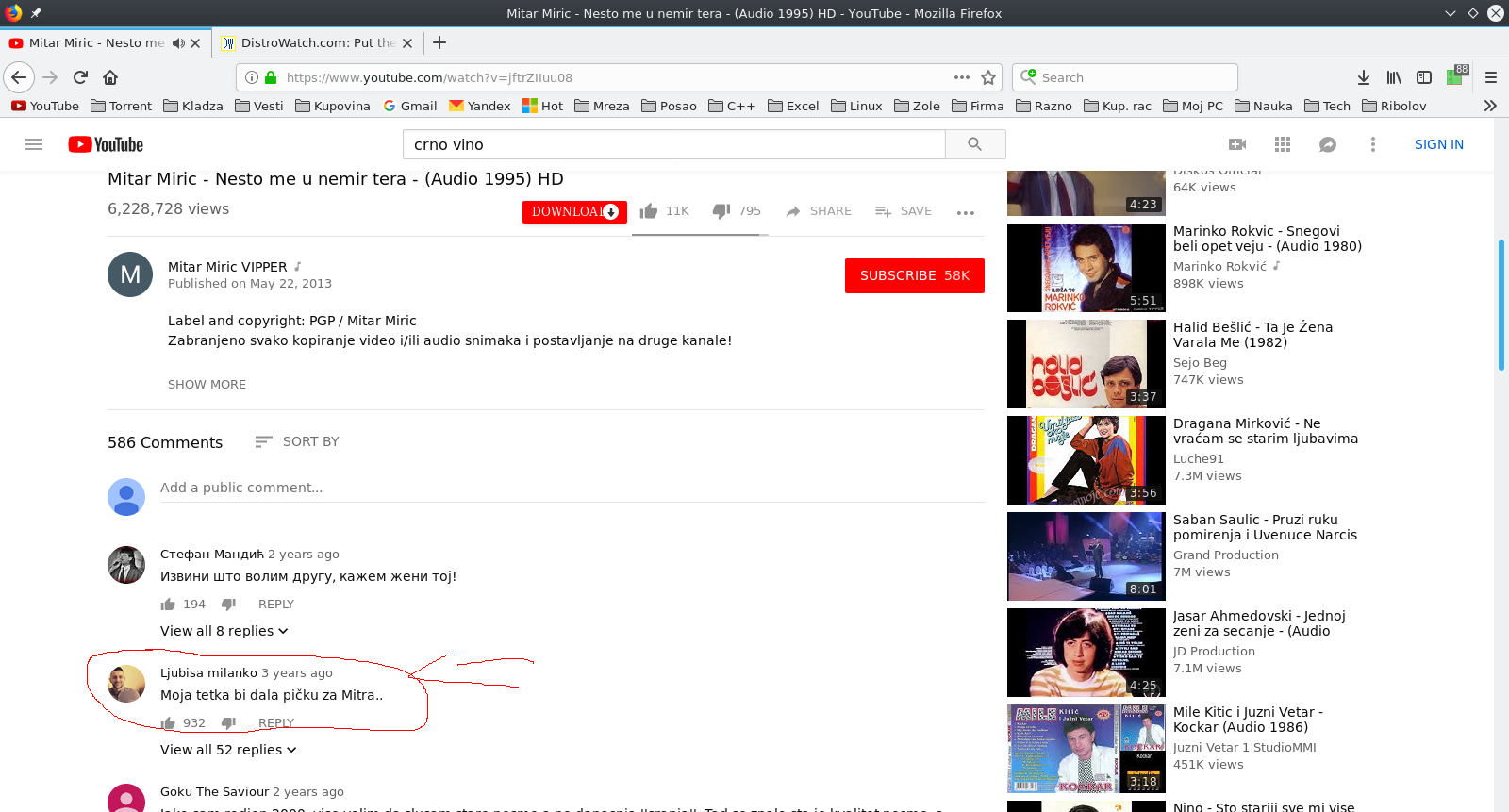
Task: Bookmark this page with star icon
Action: coord(988,77)
